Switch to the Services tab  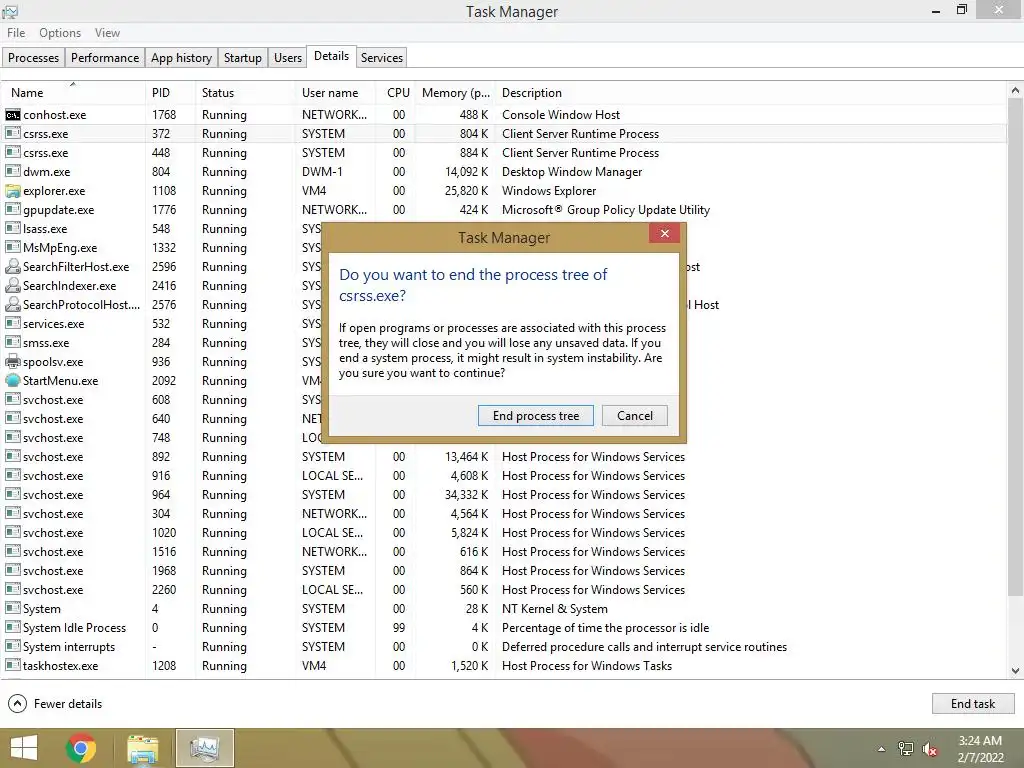(x=381, y=57)
